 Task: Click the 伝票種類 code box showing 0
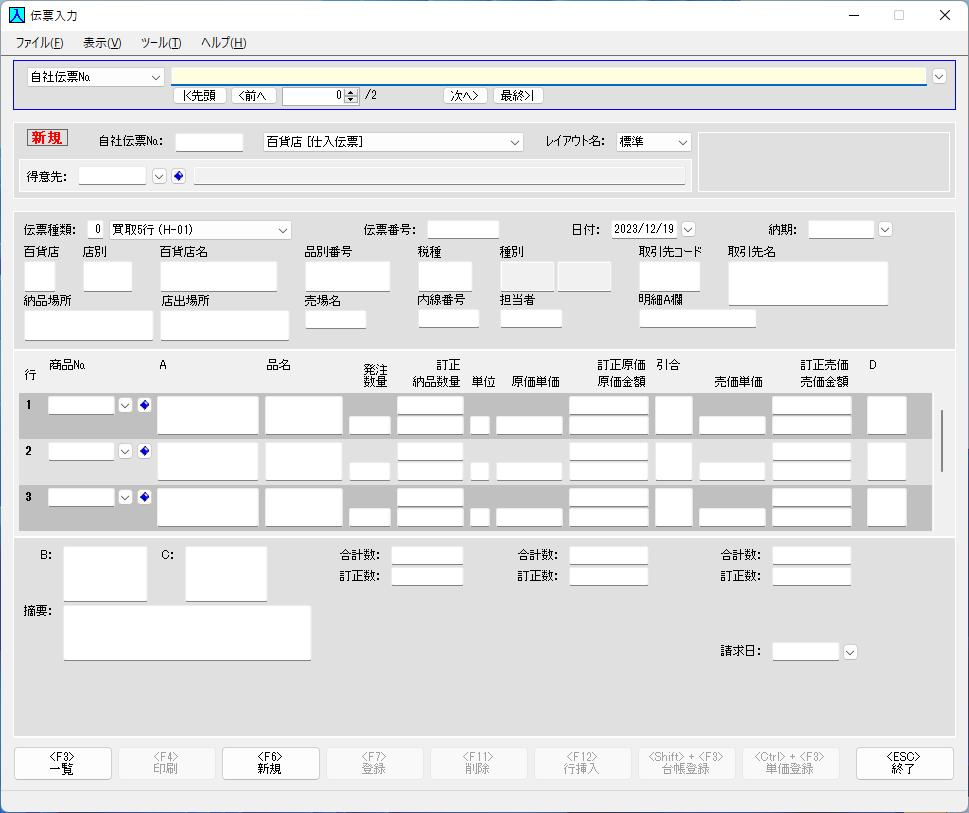96,230
